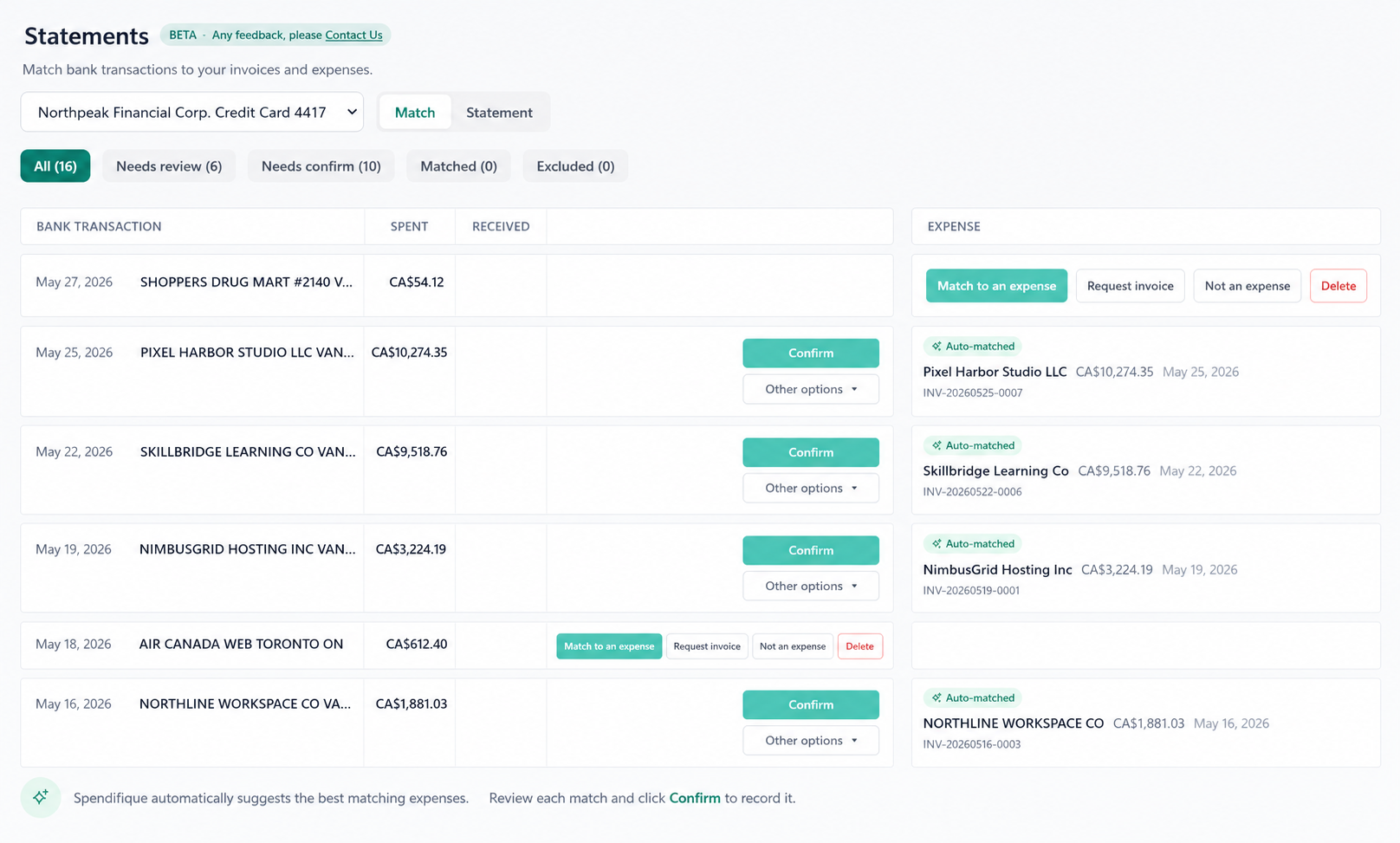Image resolution: width=1400 pixels, height=843 pixels.
Task: Confirm the NimbusGrid Hosting Inc match
Action: (x=811, y=550)
